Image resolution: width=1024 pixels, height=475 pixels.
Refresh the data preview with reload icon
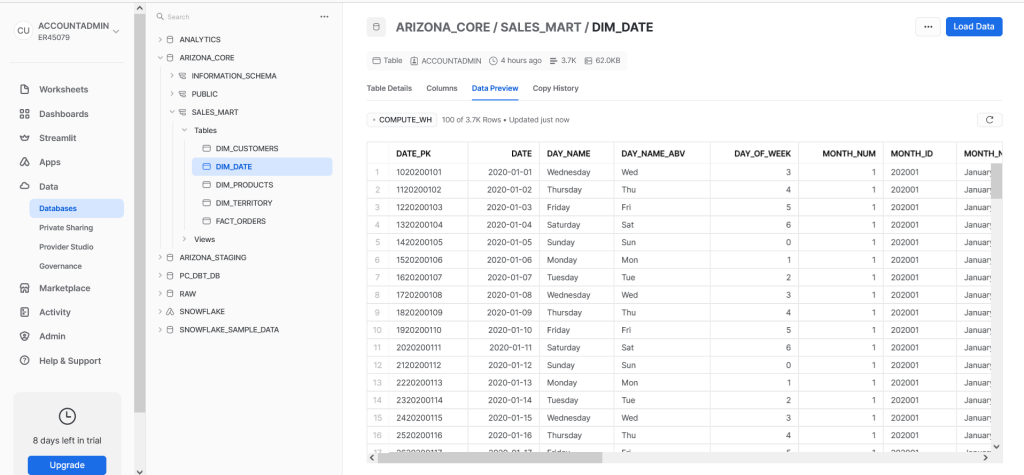pyautogui.click(x=989, y=120)
